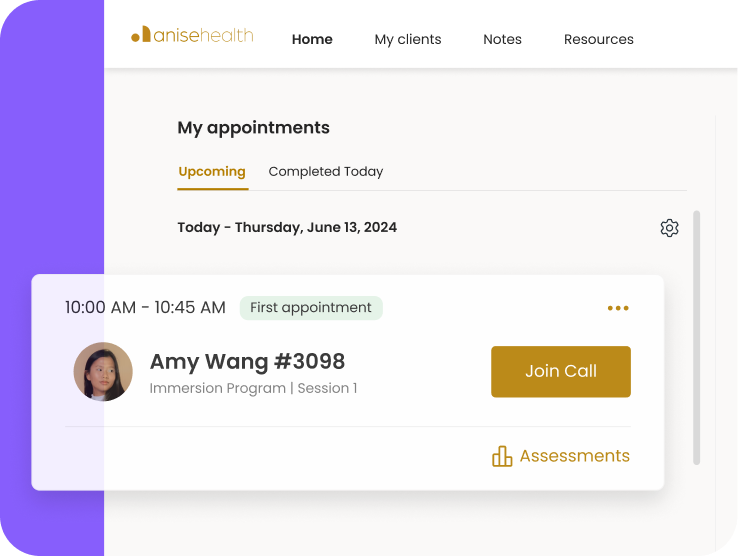Click Immersion Program | Session 1 text
This screenshot has height=556, width=738.
click(253, 388)
